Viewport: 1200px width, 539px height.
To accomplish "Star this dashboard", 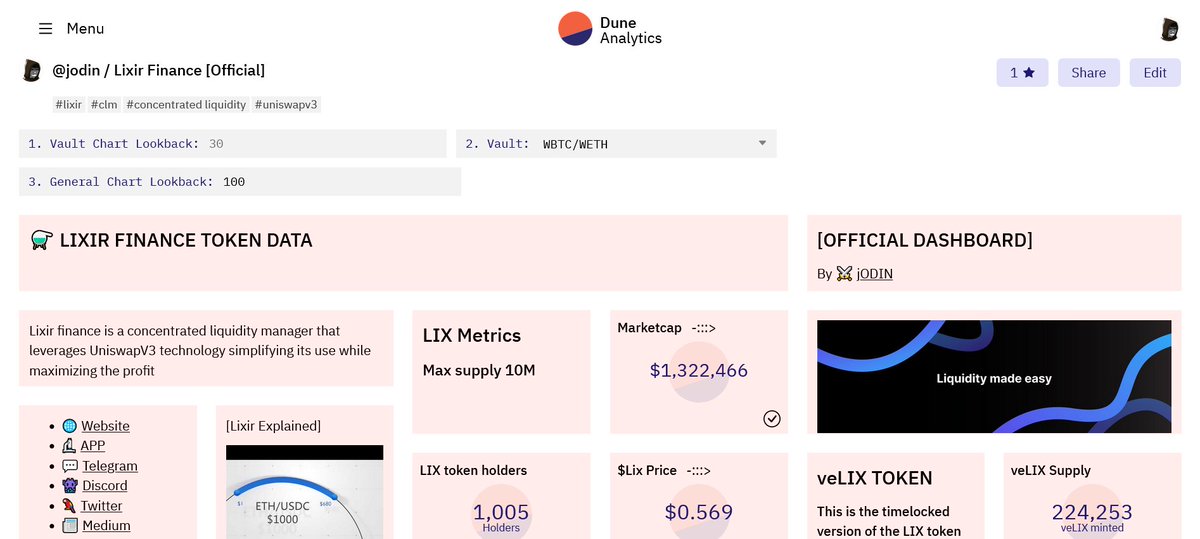I will click(1023, 73).
